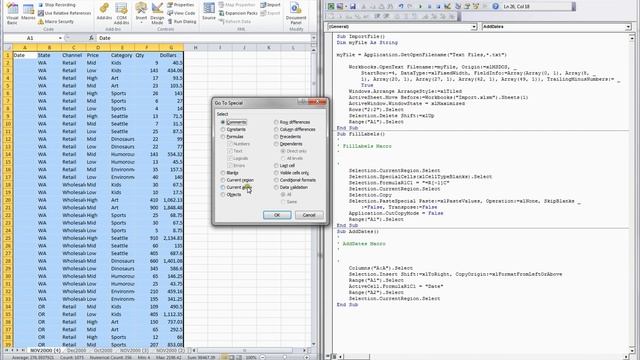
Task: Click OK in Go To Special dialog
Action: 277,215
